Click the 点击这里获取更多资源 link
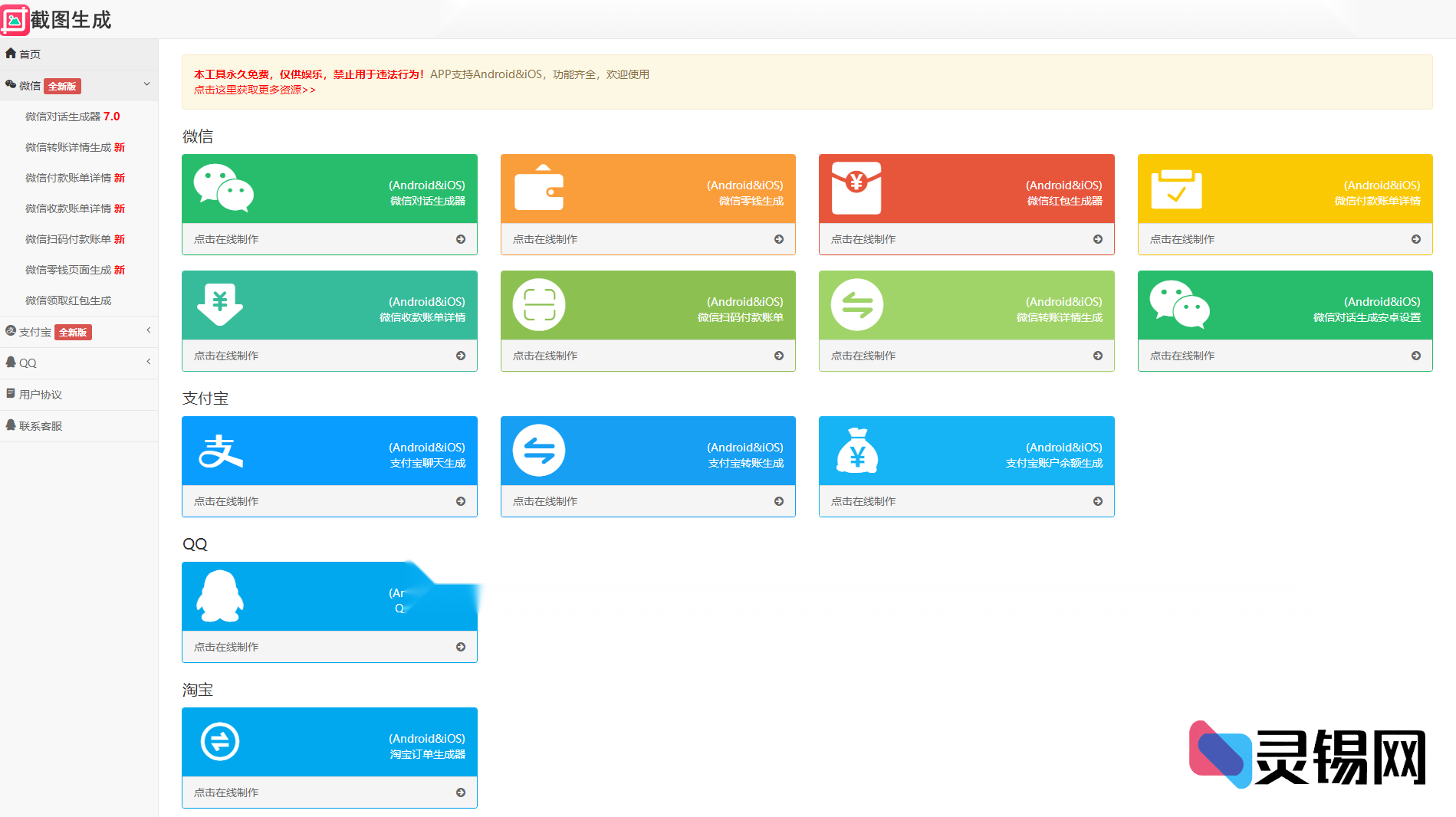The width and height of the screenshot is (1456, 817). [x=255, y=90]
